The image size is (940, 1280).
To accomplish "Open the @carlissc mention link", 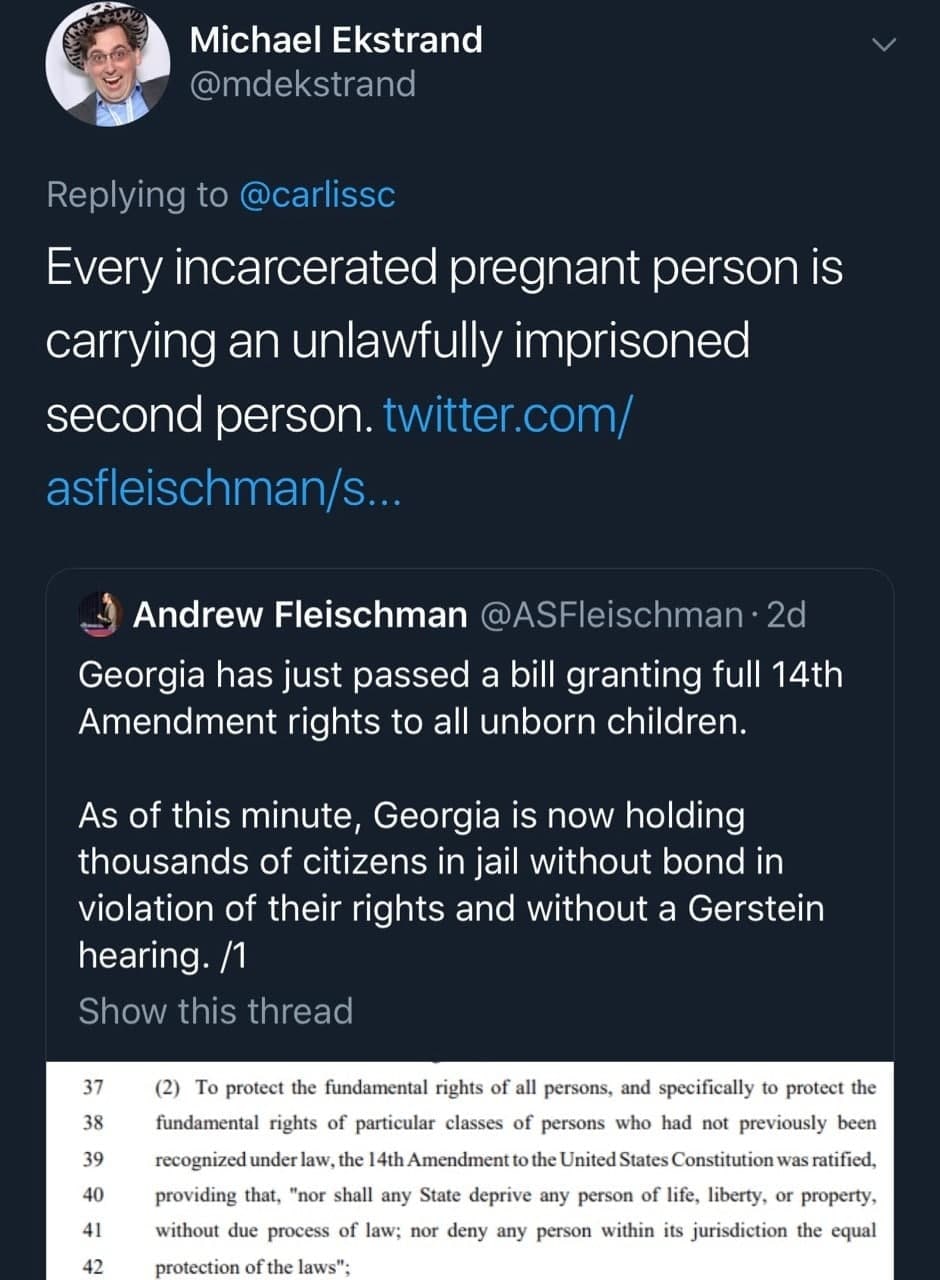I will pos(317,194).
